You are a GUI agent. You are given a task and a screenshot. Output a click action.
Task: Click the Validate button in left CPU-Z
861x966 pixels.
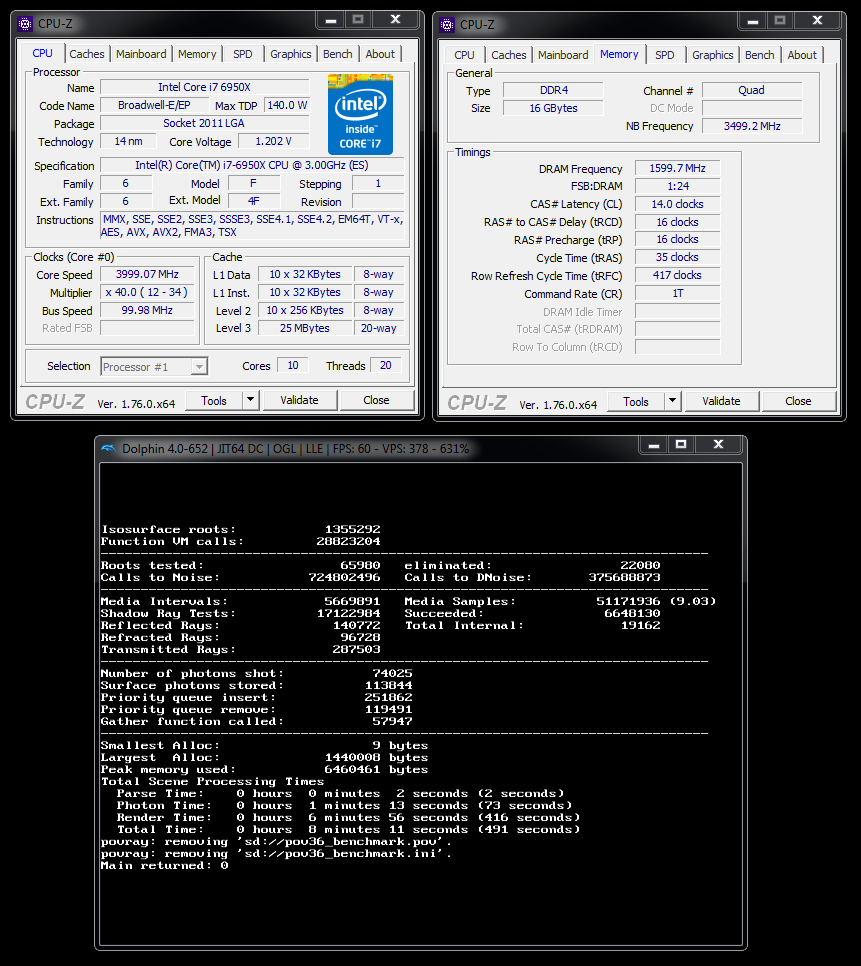pos(300,400)
